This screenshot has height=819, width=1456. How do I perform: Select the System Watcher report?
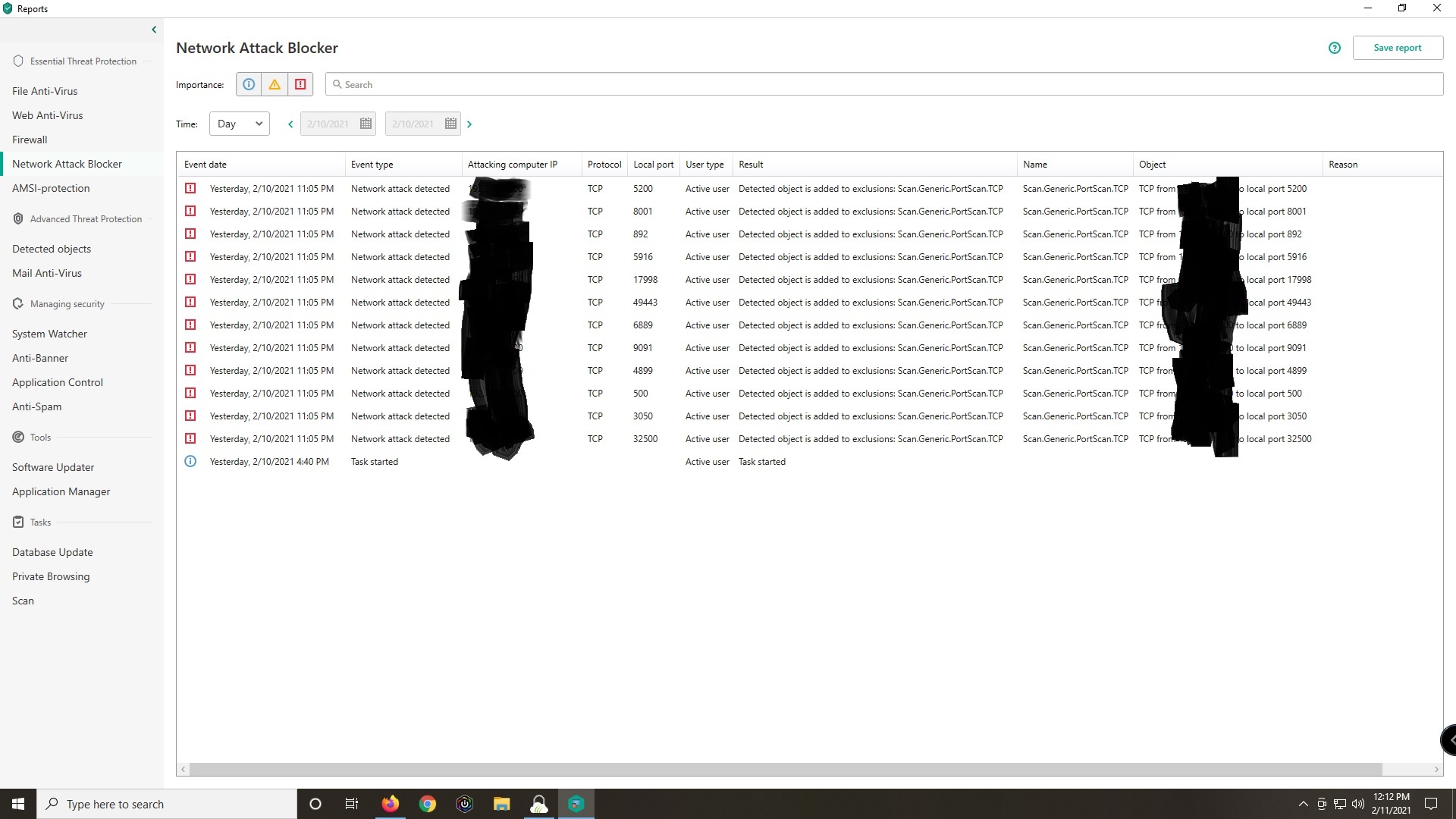coord(49,334)
